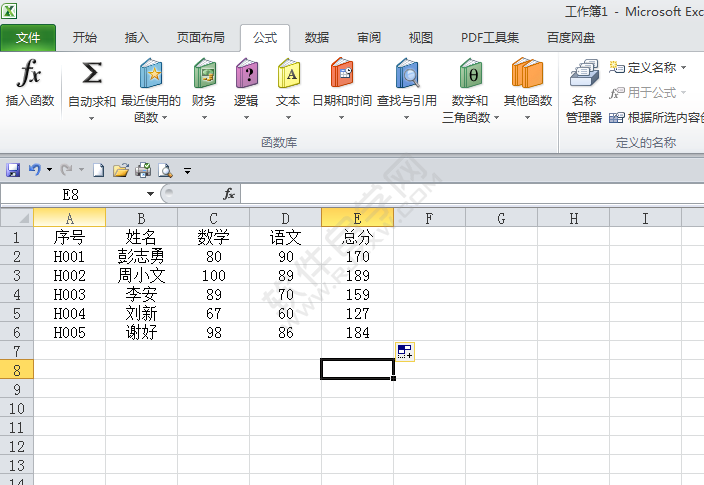Click the New document icon
Viewport: 704px width, 485px height.
[98, 170]
